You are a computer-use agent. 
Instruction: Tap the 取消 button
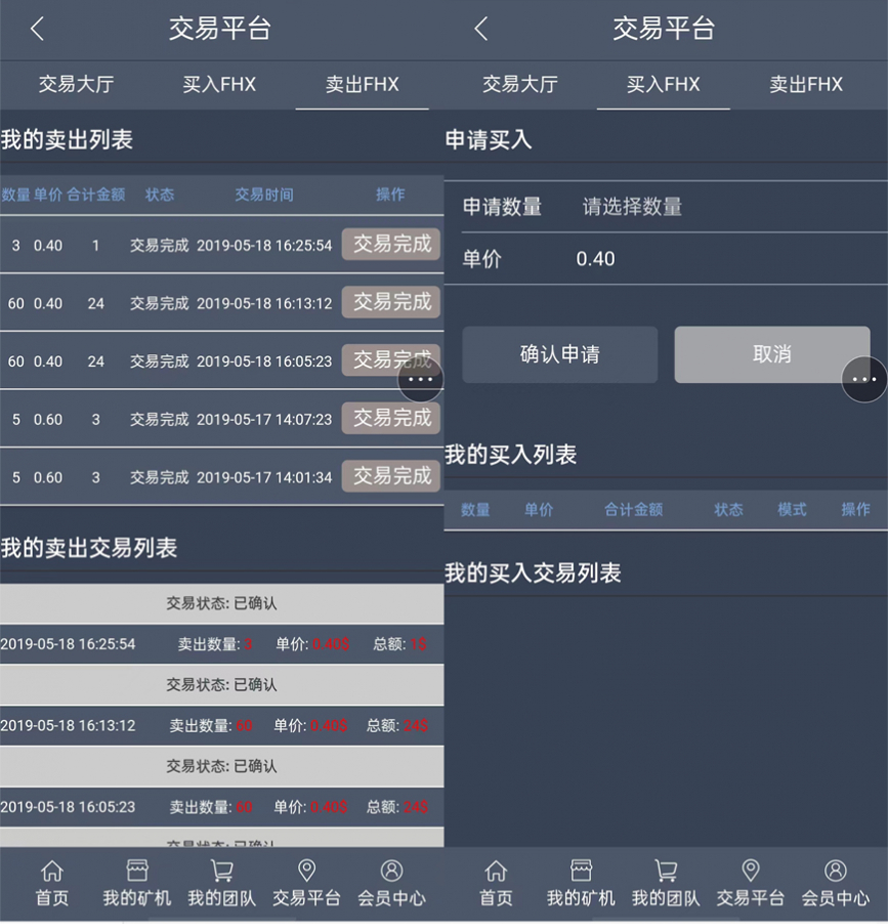point(772,355)
